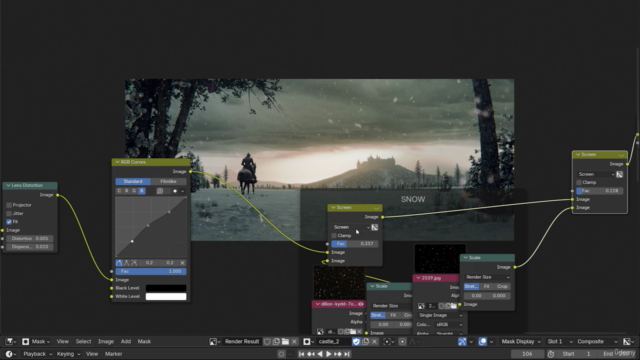
Task: Duplicate castle_2 mask with copy icon
Action: point(365,341)
